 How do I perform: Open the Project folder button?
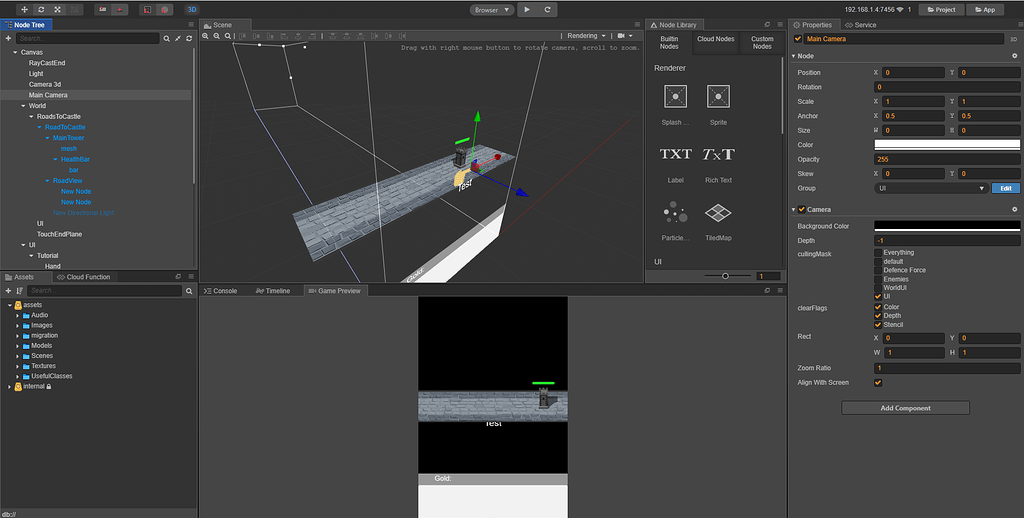(941, 10)
